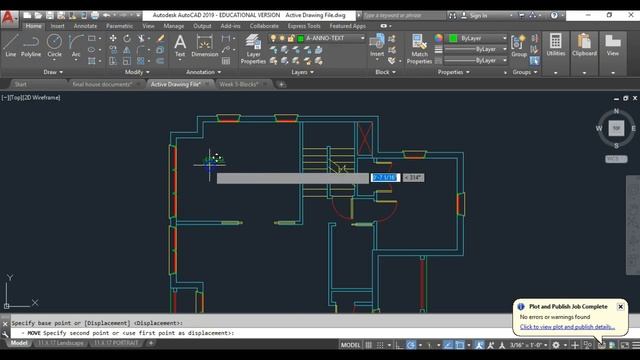Toggle drawing grid display in status bar
Viewport: 640px width, 360px height.
(368, 345)
